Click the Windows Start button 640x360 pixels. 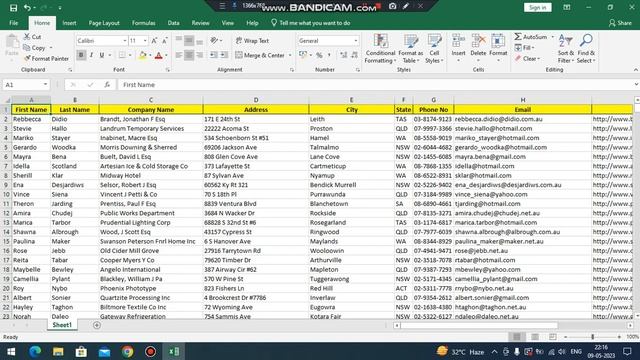point(11,351)
